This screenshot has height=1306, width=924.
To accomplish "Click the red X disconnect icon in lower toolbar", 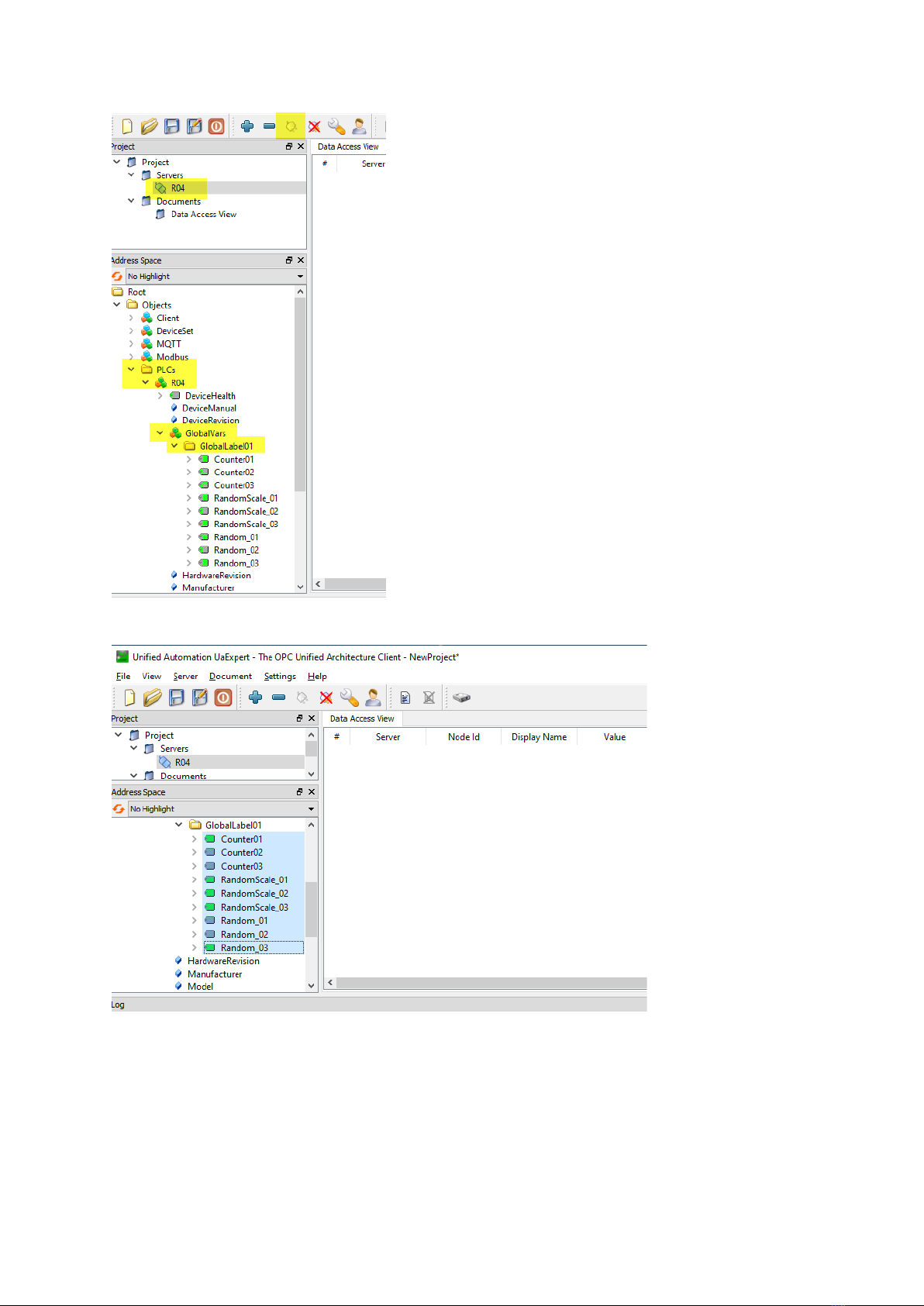I will point(326,698).
